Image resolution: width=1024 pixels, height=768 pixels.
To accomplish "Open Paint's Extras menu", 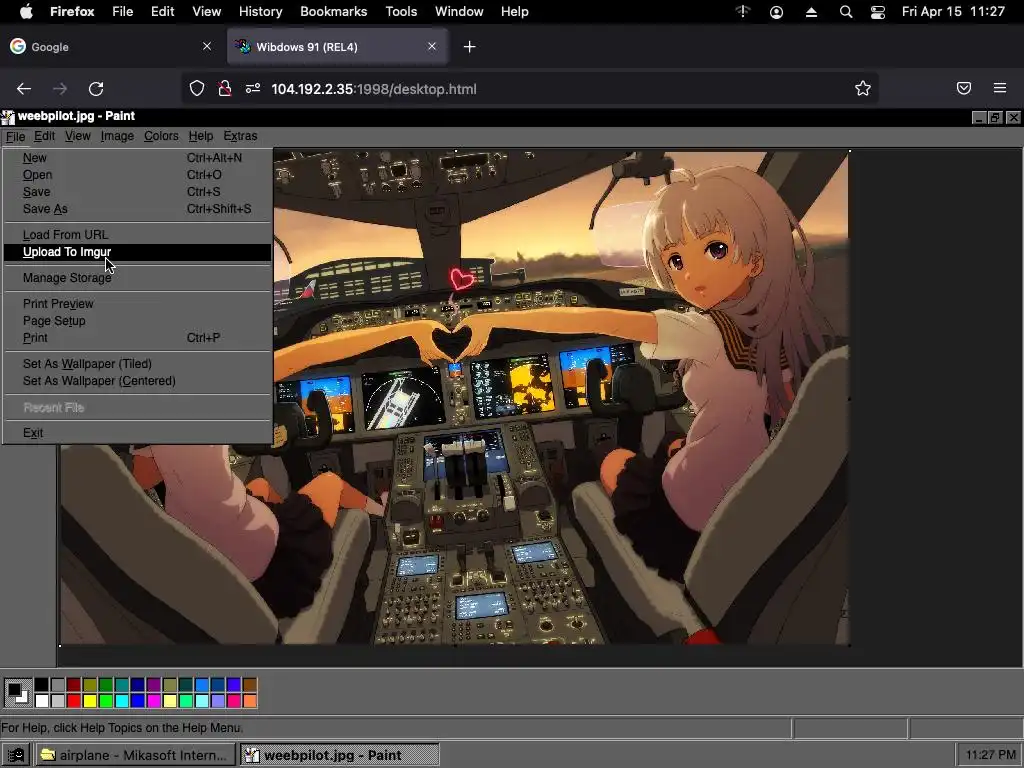I will [240, 136].
